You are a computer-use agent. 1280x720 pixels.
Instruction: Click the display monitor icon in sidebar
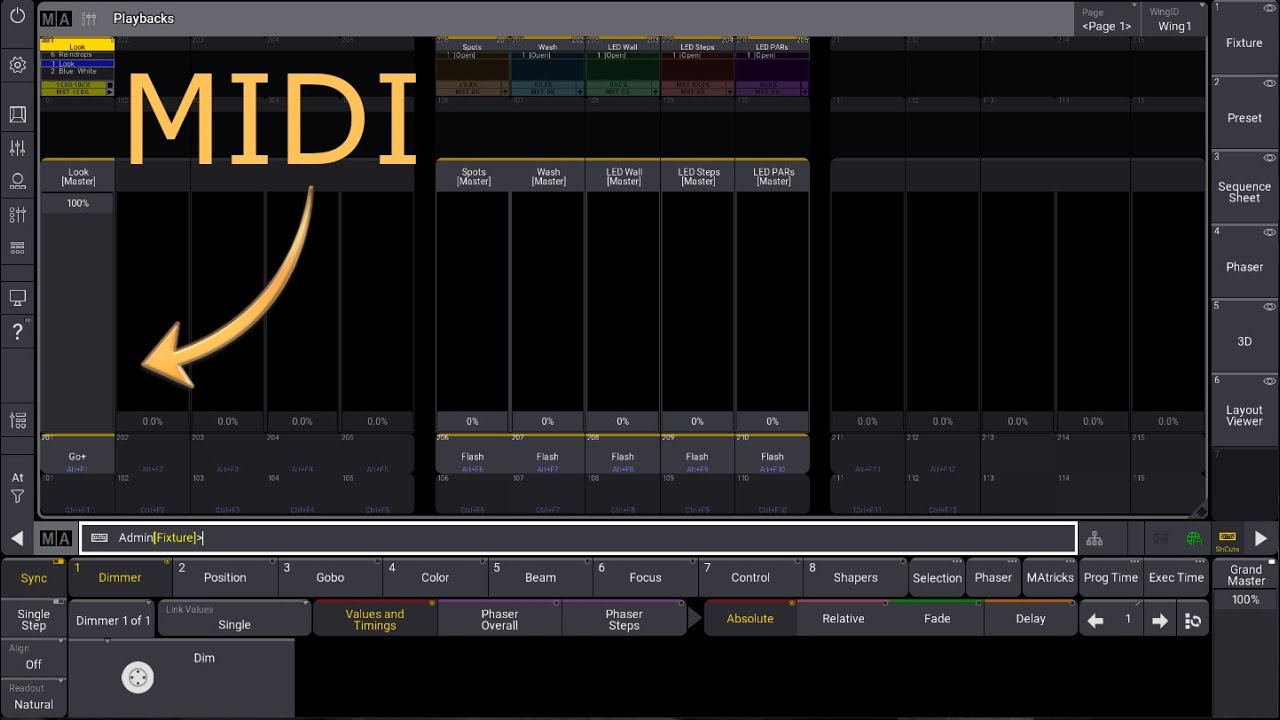[17, 298]
